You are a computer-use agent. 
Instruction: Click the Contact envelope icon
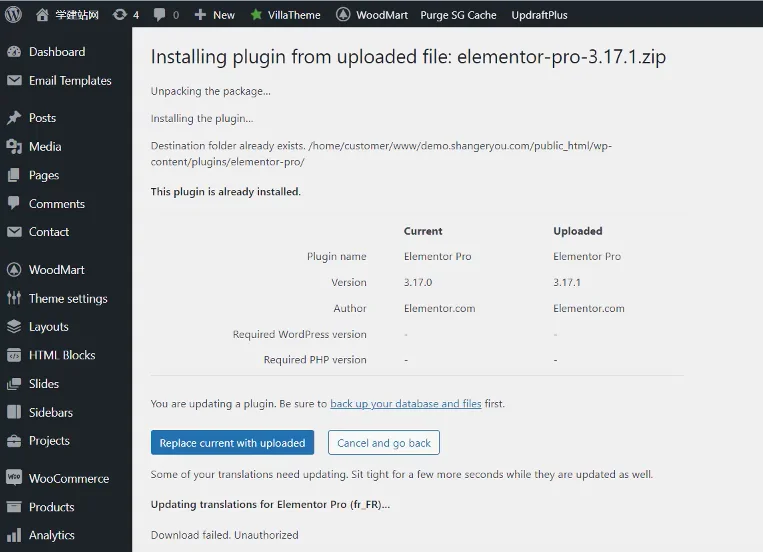tap(14, 232)
